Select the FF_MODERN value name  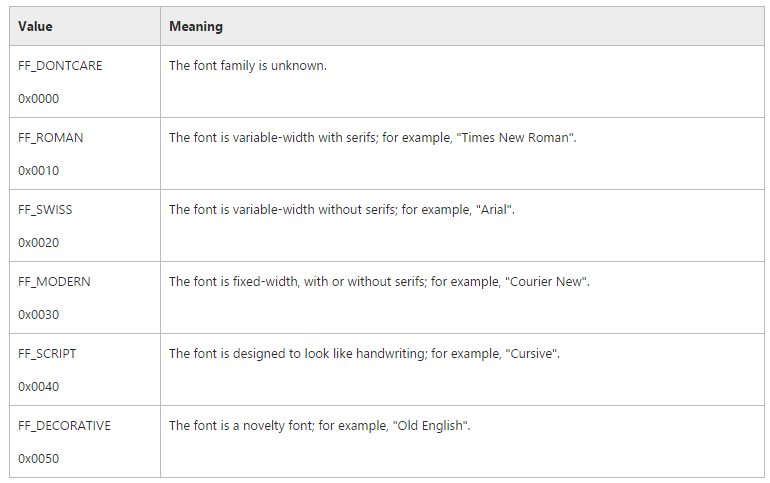(x=54, y=282)
